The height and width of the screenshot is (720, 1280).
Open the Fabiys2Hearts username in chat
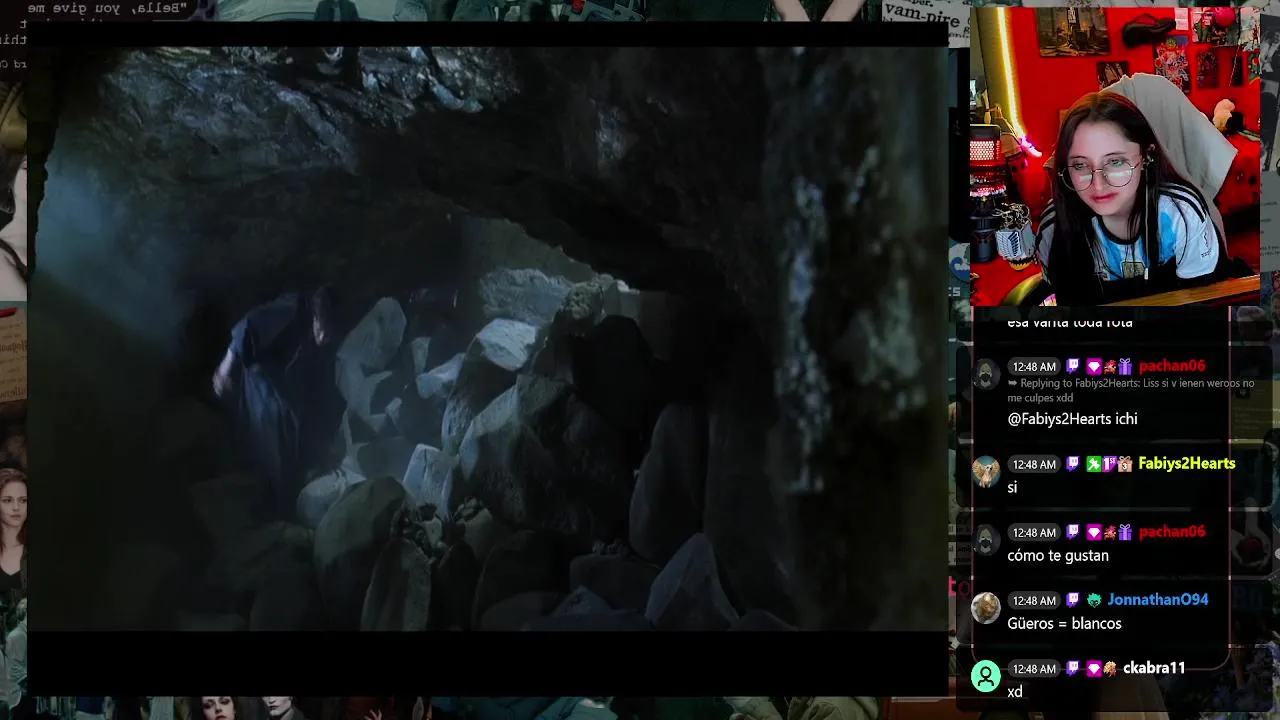pyautogui.click(x=1187, y=464)
